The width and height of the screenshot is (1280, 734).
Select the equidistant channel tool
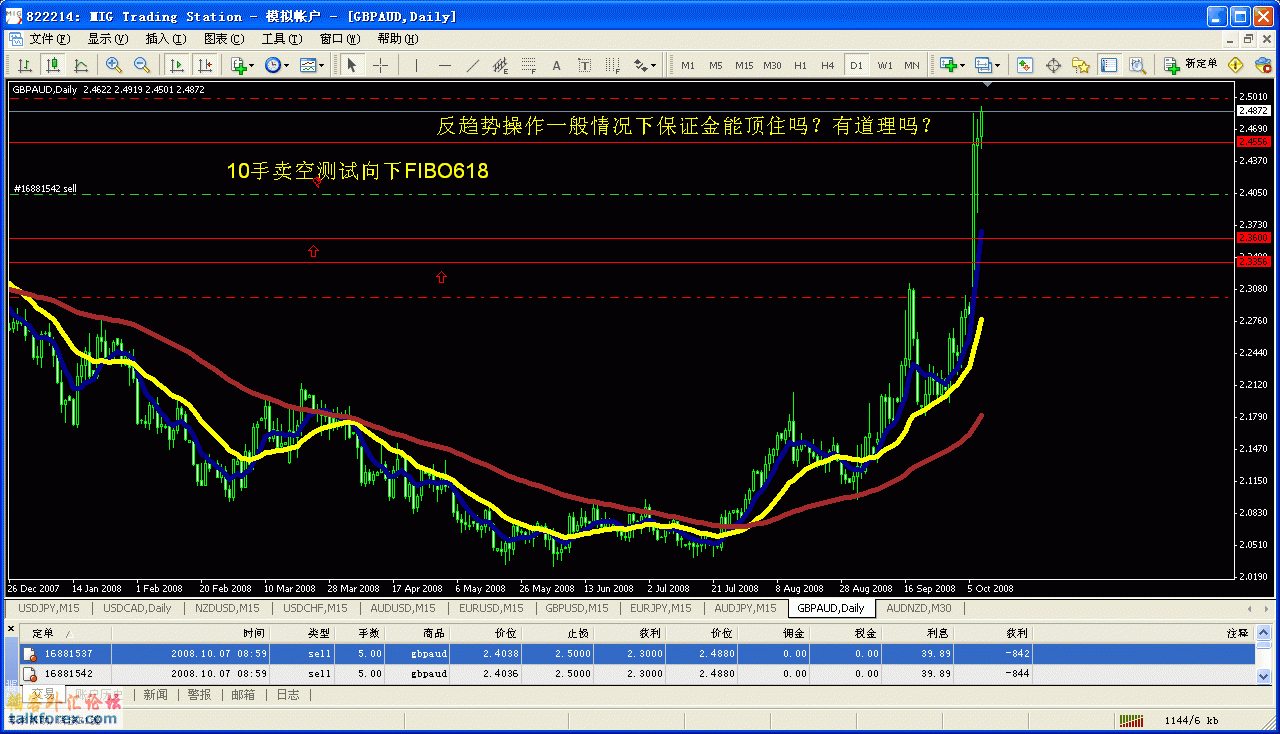point(501,65)
